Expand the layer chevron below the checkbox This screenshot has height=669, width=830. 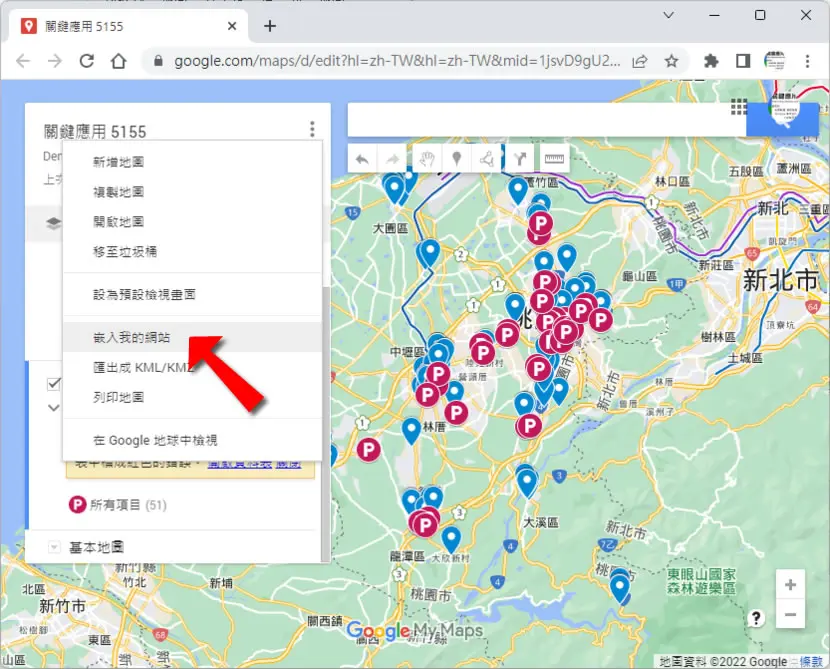tap(54, 408)
